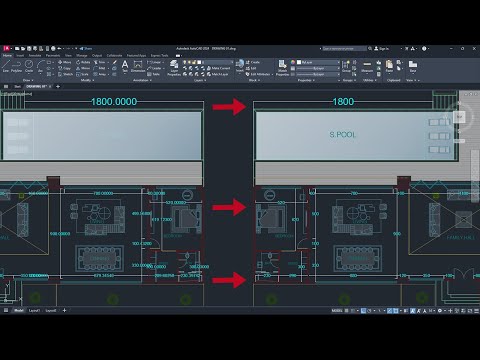Open the AutoCAD application menu

6,49
